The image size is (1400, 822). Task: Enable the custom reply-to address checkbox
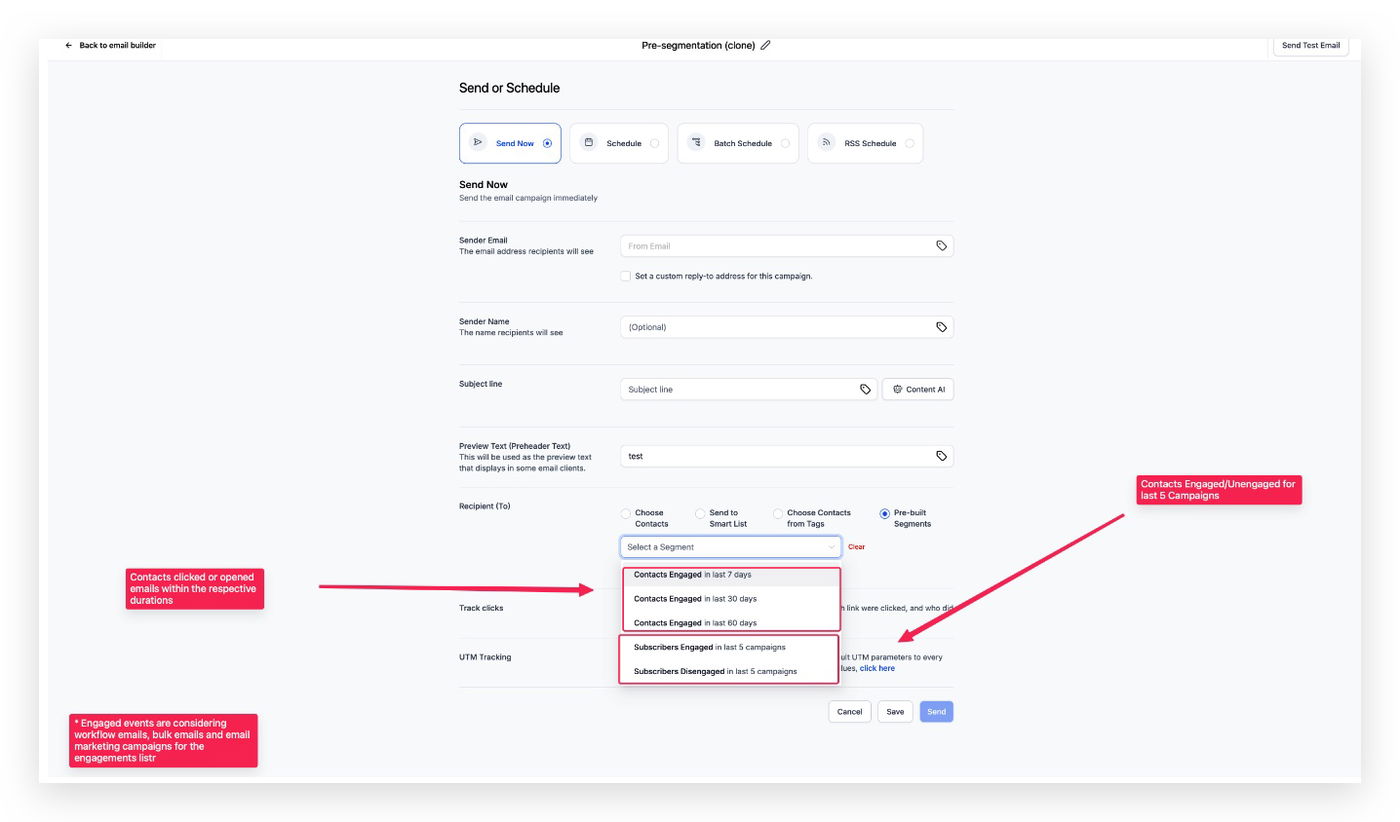[626, 276]
